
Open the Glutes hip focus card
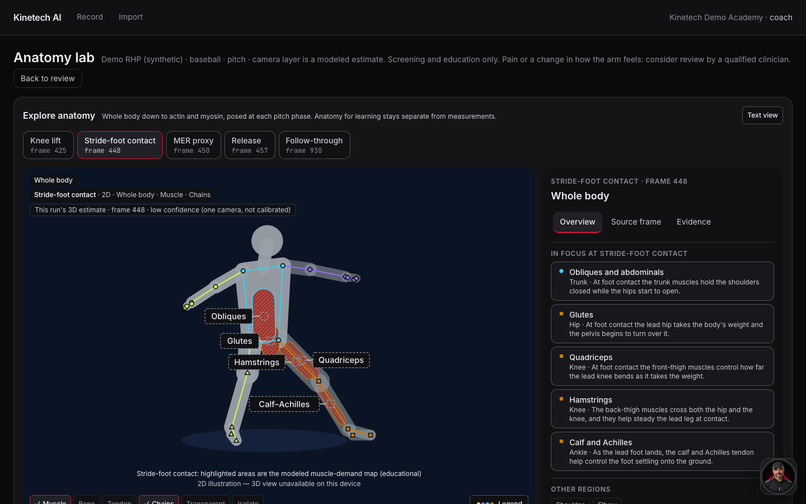tap(662, 324)
